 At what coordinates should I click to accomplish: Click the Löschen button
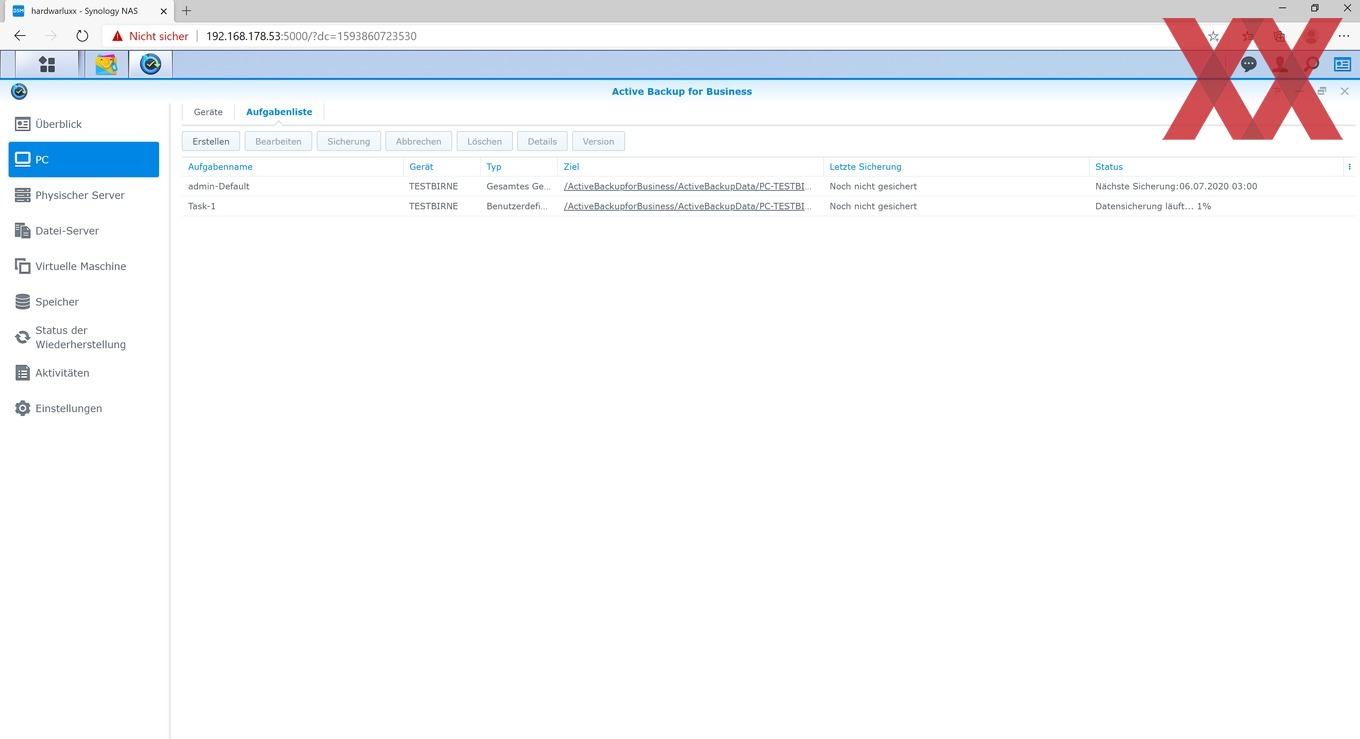pos(485,141)
